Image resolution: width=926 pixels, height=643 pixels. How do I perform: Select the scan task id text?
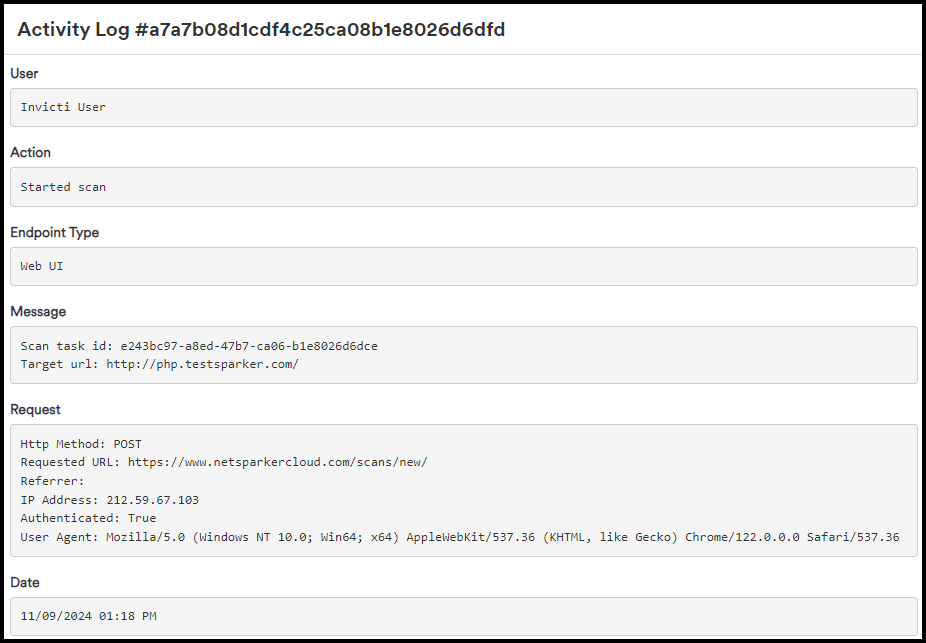pos(198,345)
